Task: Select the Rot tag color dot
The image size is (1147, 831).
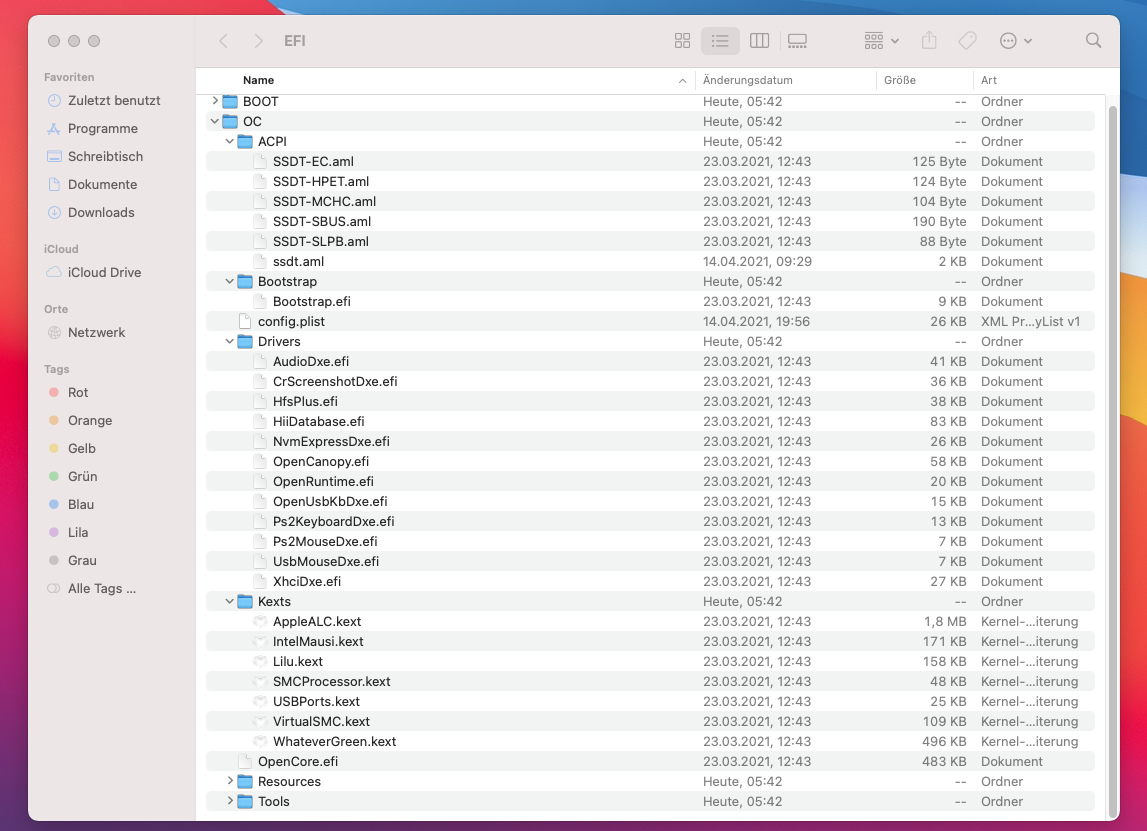Action: [53, 392]
